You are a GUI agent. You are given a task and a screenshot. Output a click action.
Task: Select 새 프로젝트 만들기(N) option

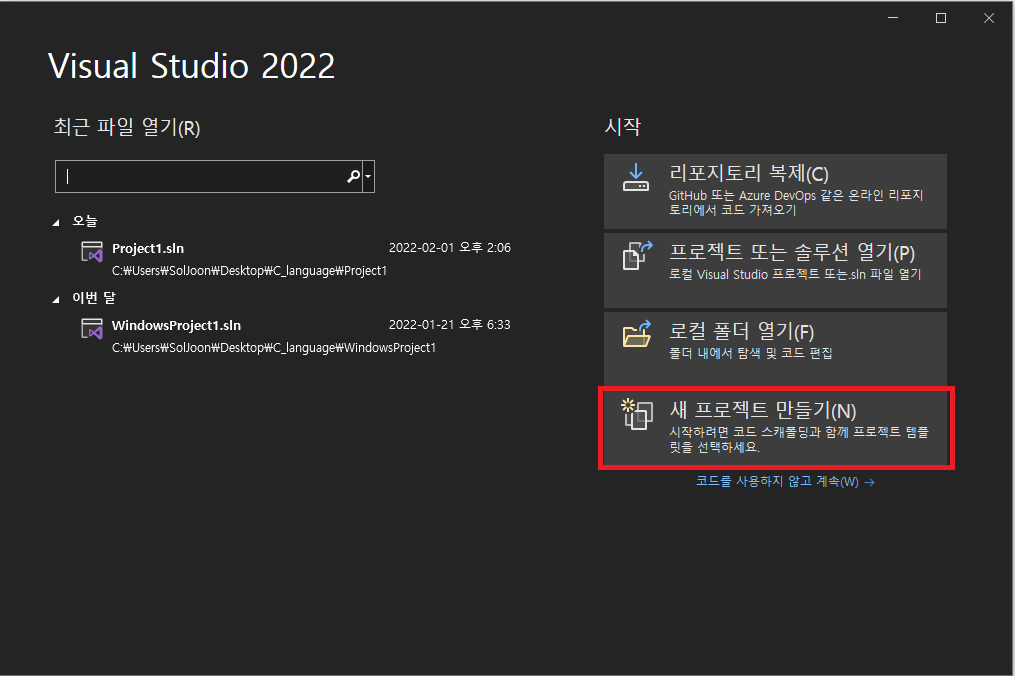point(775,427)
